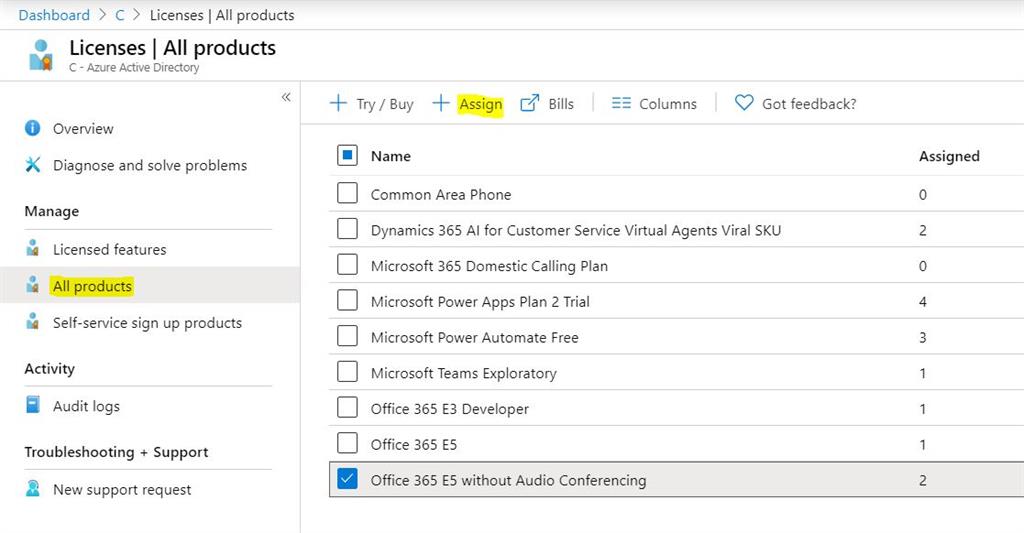Image resolution: width=1024 pixels, height=533 pixels.
Task: Click the Columns list icon
Action: click(x=621, y=103)
